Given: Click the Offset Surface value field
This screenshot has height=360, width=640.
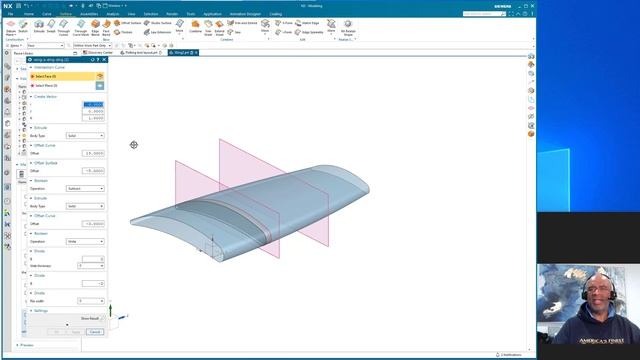Looking at the screenshot, I should 93,171.
